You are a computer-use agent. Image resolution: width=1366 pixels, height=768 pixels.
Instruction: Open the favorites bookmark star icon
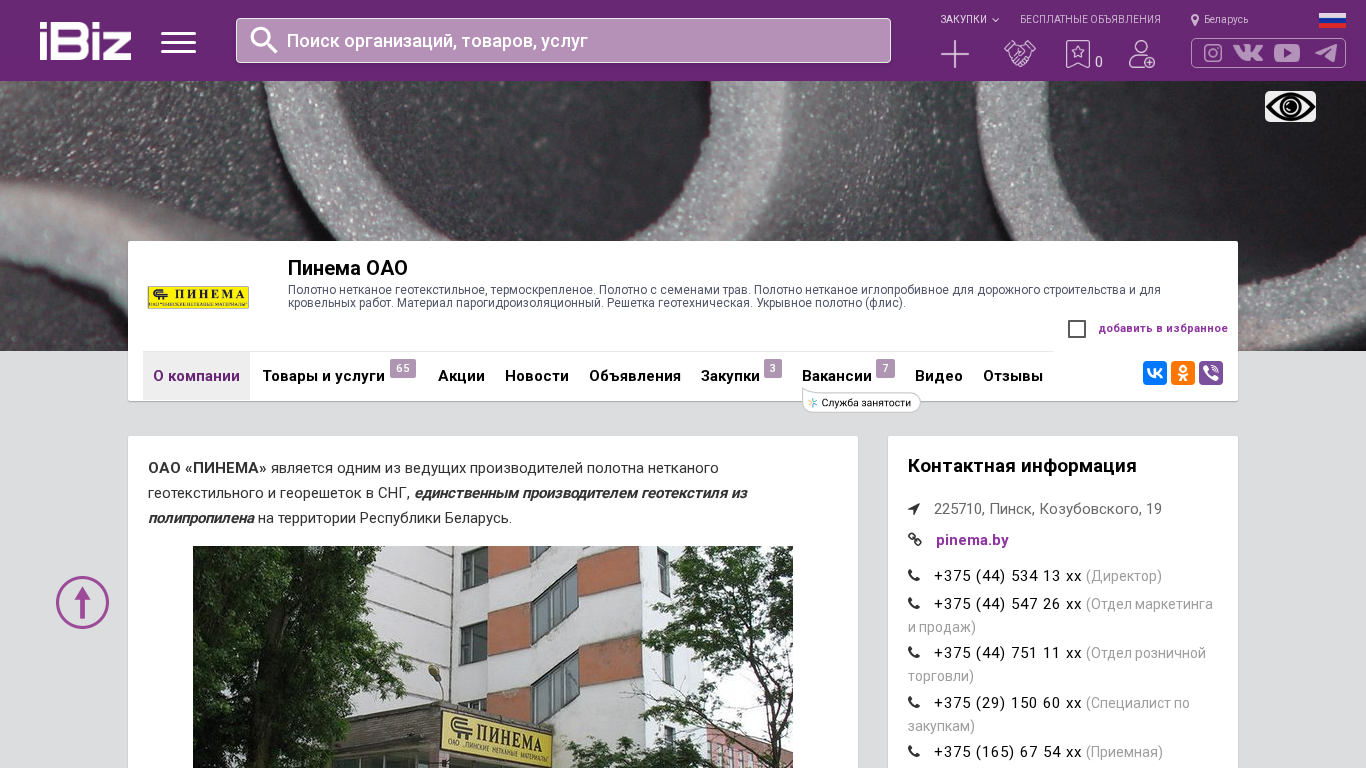(x=1078, y=54)
